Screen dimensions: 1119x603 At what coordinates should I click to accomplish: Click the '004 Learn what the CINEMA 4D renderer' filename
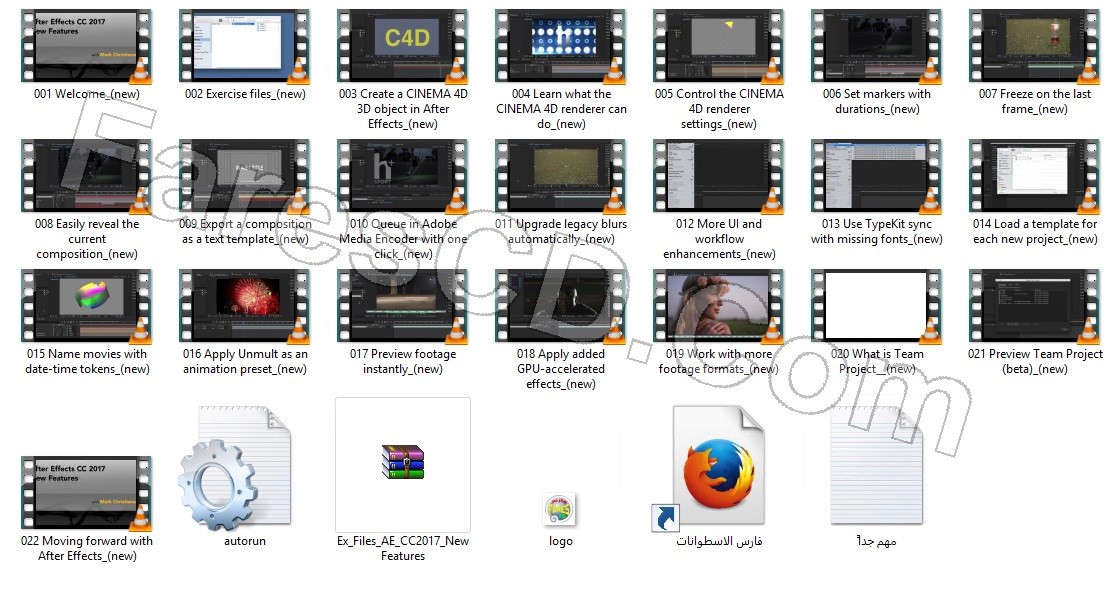561,109
